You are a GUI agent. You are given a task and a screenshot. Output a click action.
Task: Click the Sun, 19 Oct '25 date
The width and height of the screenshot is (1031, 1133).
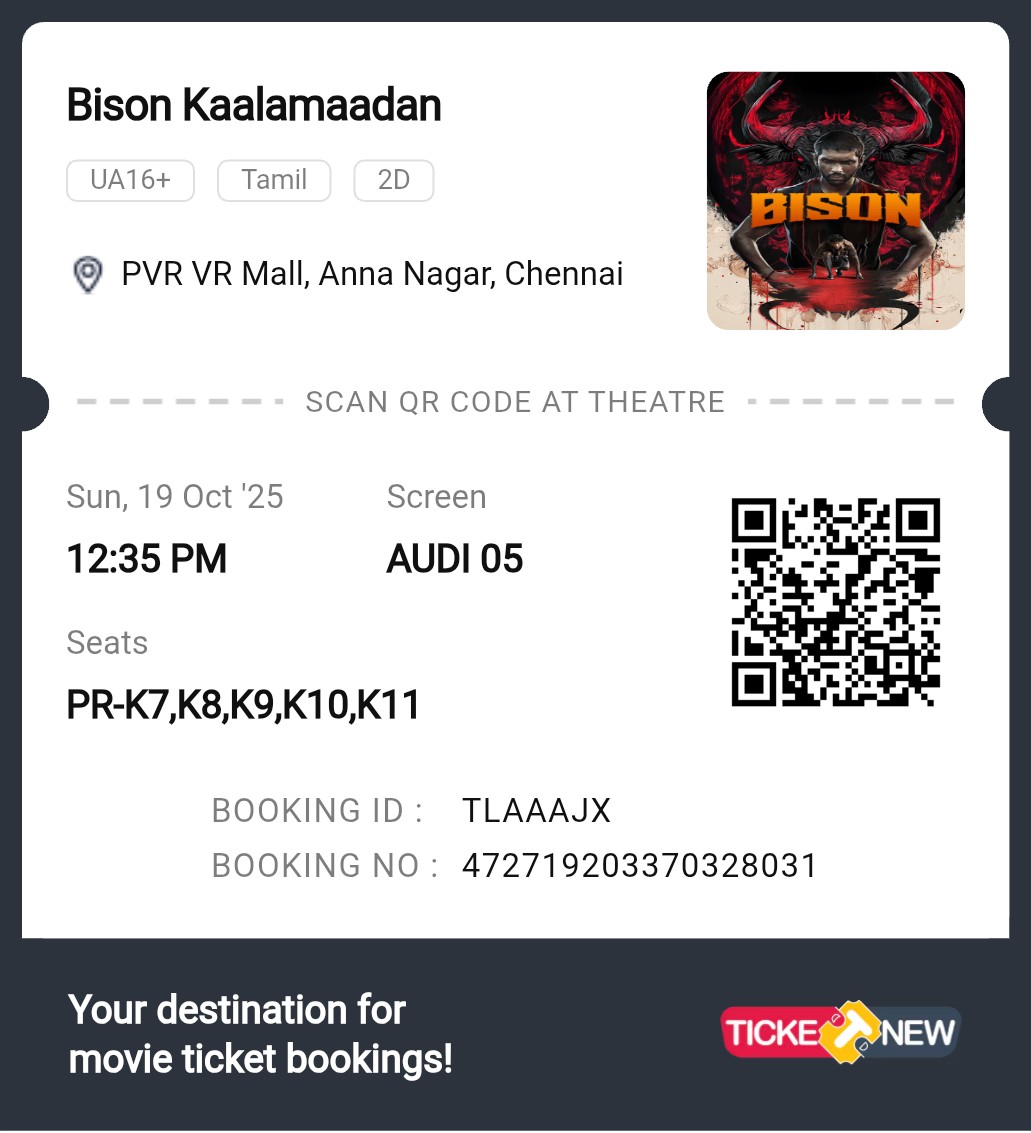(x=175, y=497)
